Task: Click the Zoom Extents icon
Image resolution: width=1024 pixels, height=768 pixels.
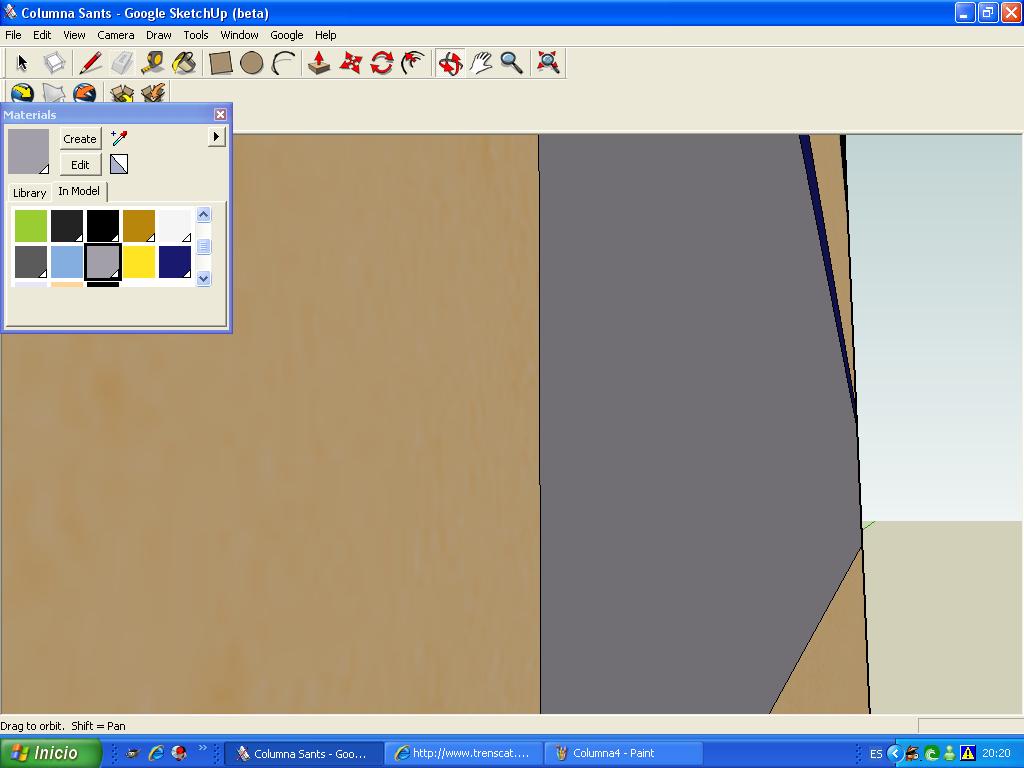Action: (x=547, y=63)
